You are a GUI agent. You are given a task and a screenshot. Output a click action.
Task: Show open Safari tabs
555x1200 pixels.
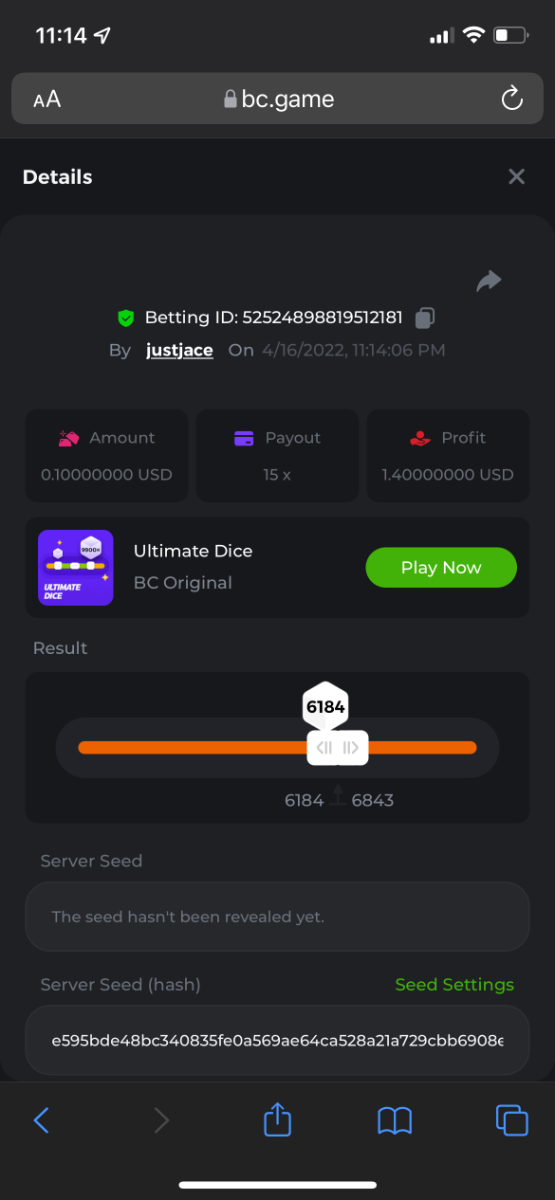click(512, 1120)
